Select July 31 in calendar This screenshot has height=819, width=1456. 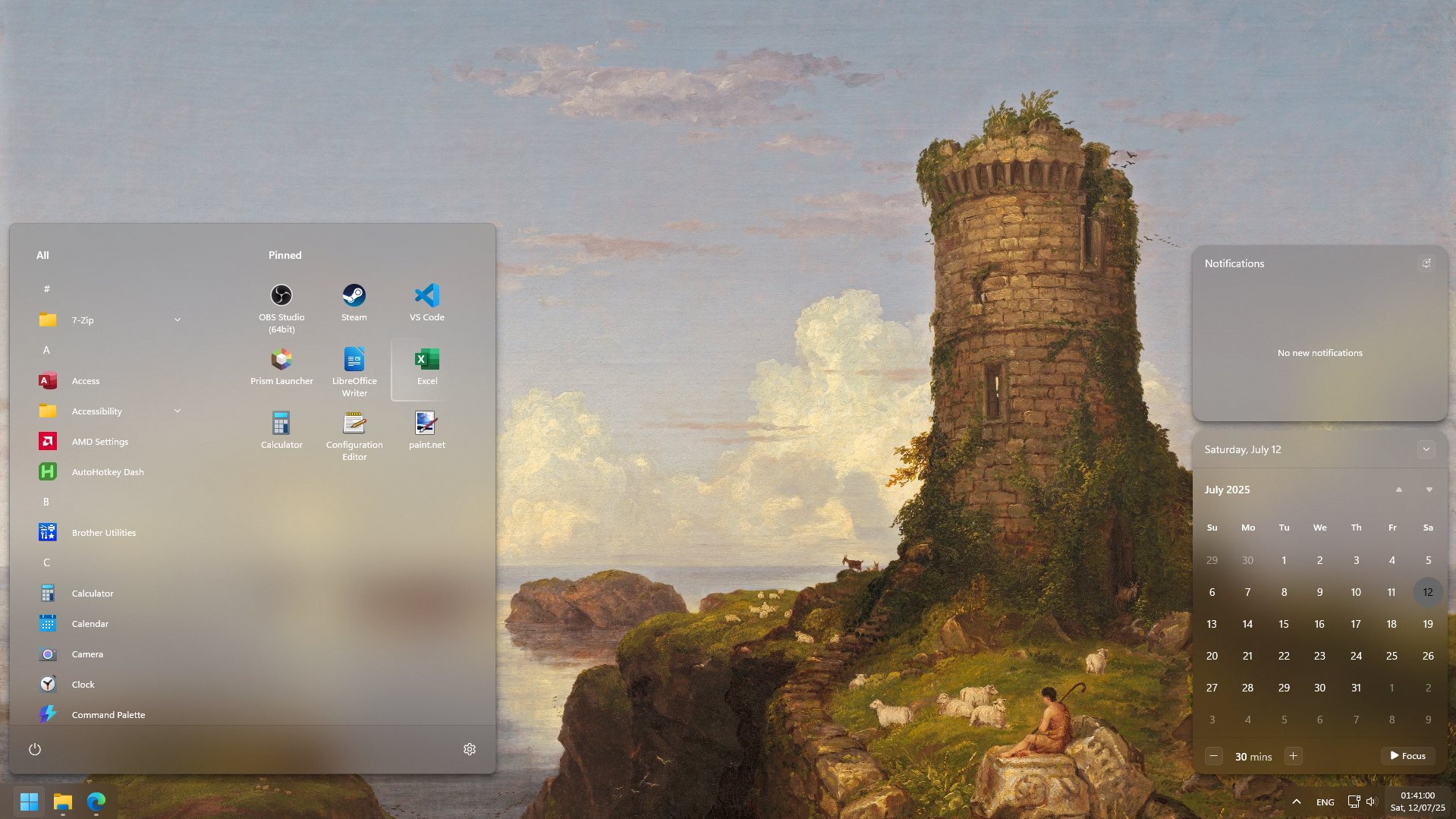coord(1356,688)
